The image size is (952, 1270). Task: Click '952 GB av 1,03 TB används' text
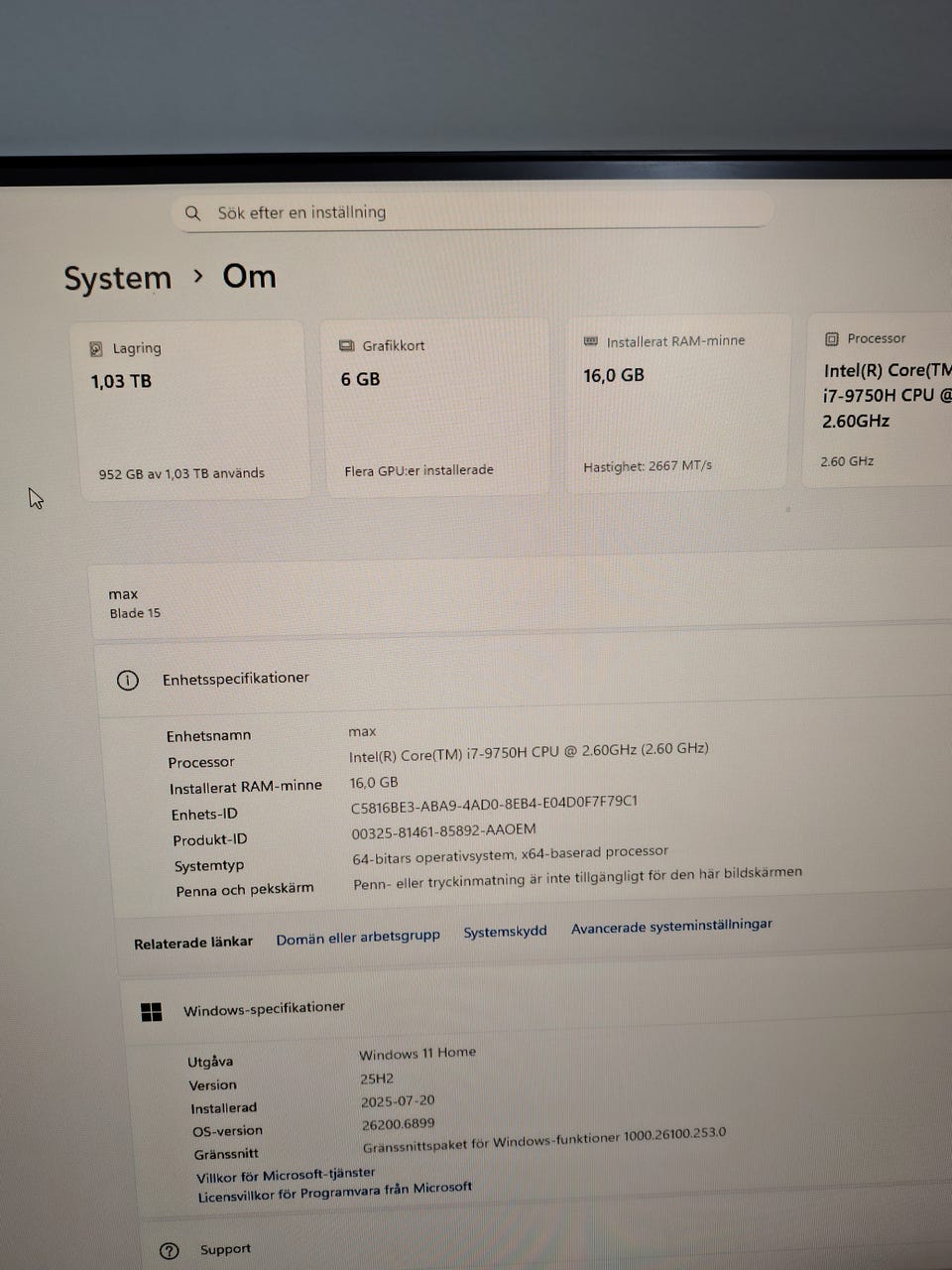pos(181,473)
